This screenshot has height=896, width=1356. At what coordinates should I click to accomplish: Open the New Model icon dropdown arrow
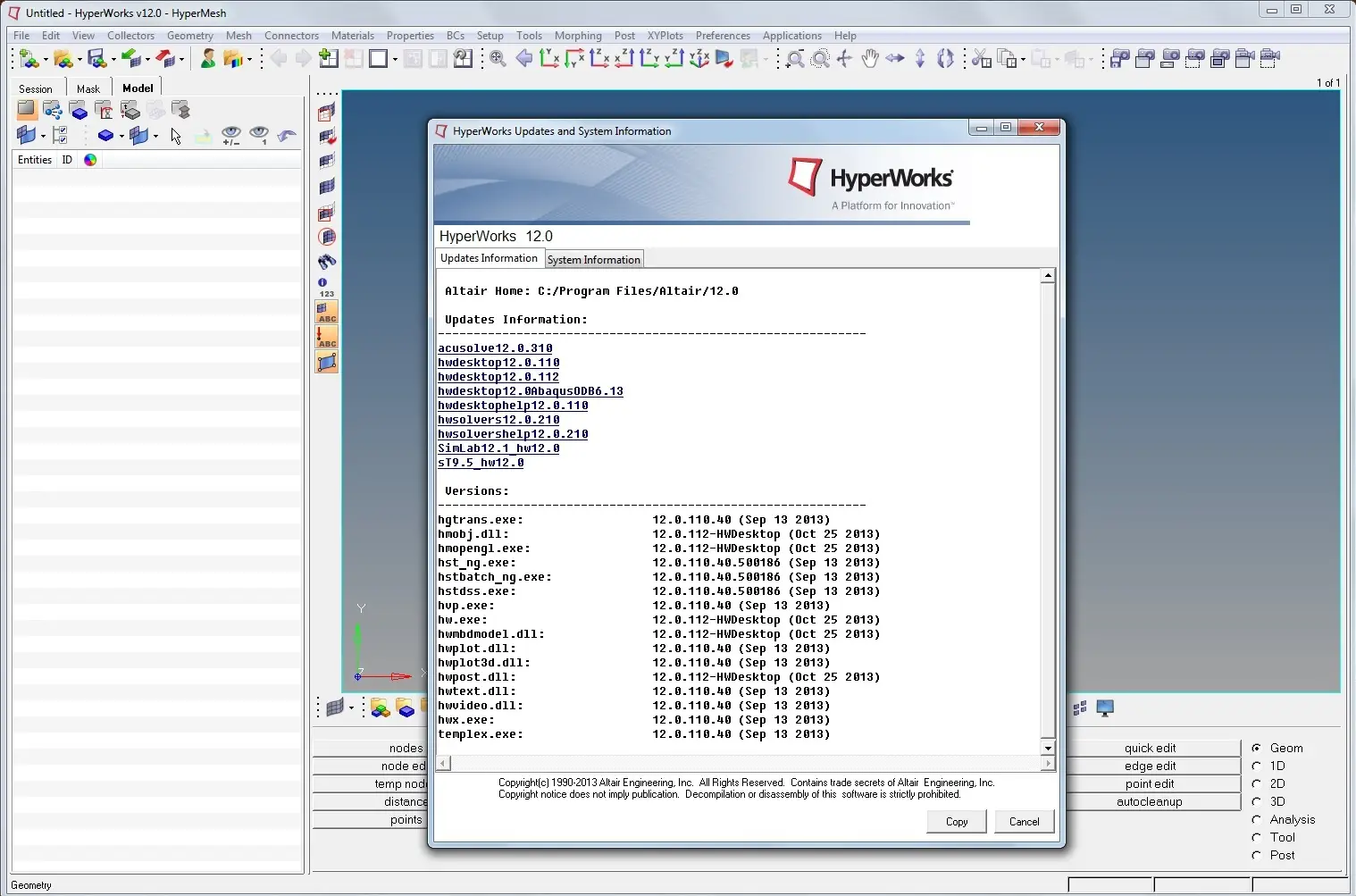click(x=45, y=60)
